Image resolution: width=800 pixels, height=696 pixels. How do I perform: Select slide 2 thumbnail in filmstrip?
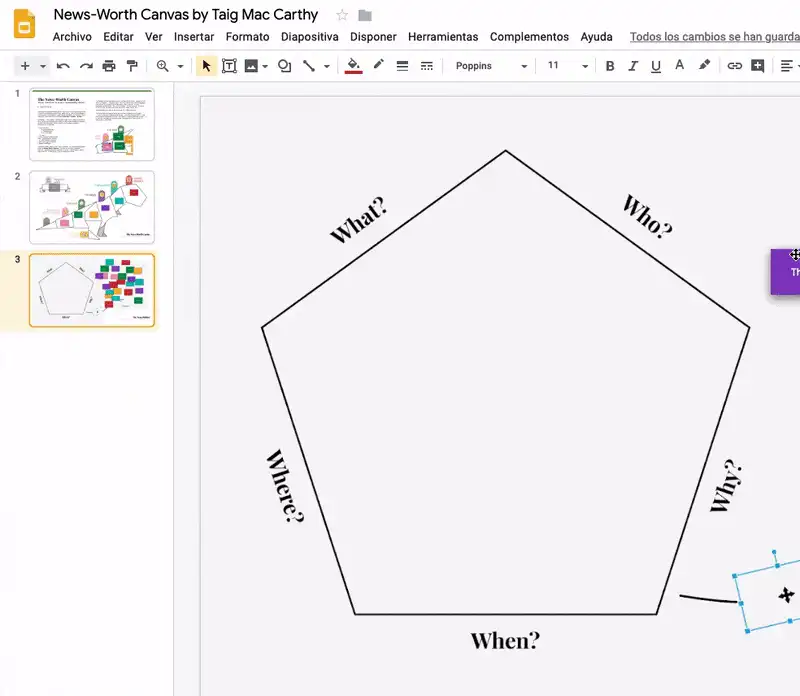92,207
